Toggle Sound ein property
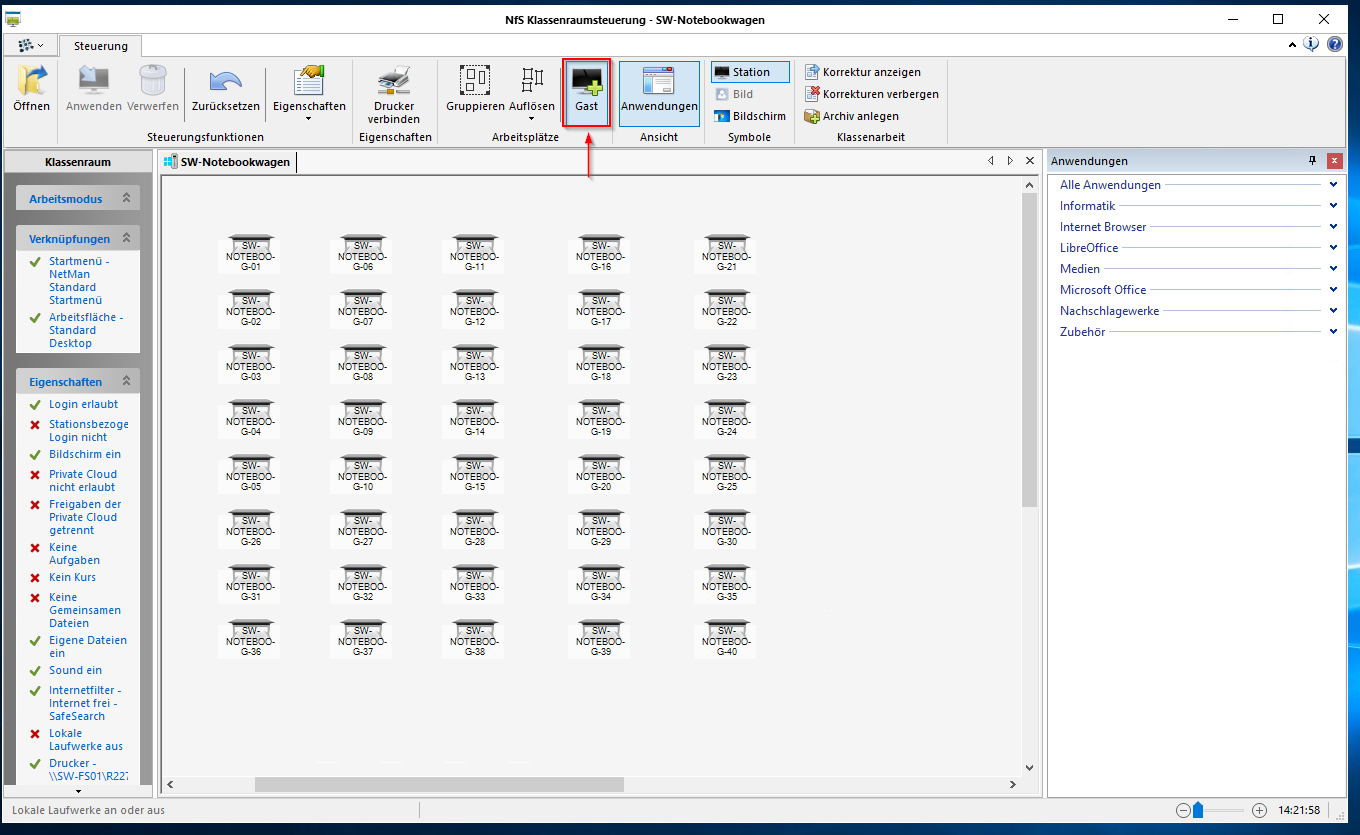This screenshot has width=1360, height=835. coord(75,671)
